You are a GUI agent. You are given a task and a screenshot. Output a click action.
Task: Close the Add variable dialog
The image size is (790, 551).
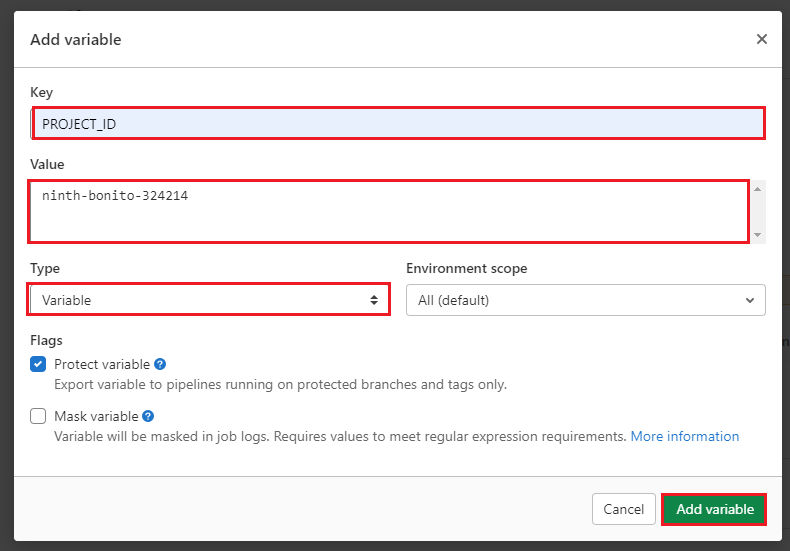click(762, 39)
